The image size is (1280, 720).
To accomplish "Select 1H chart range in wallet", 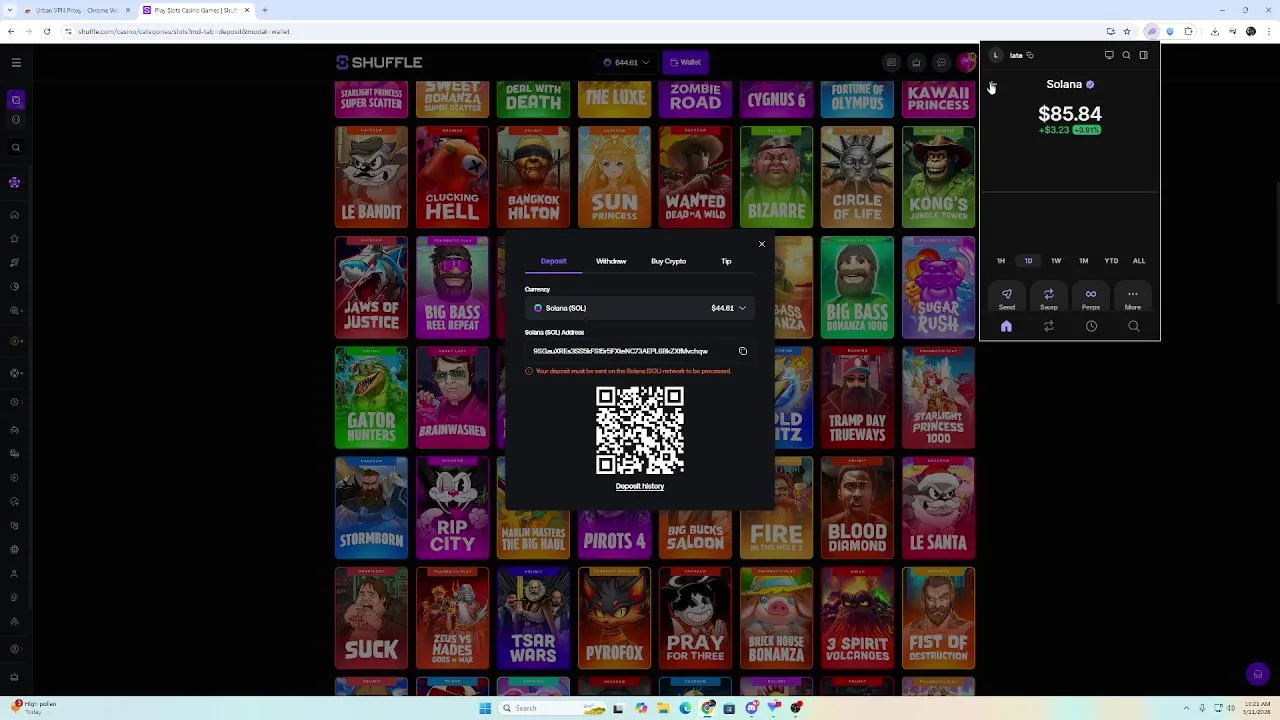I will (x=1001, y=261).
